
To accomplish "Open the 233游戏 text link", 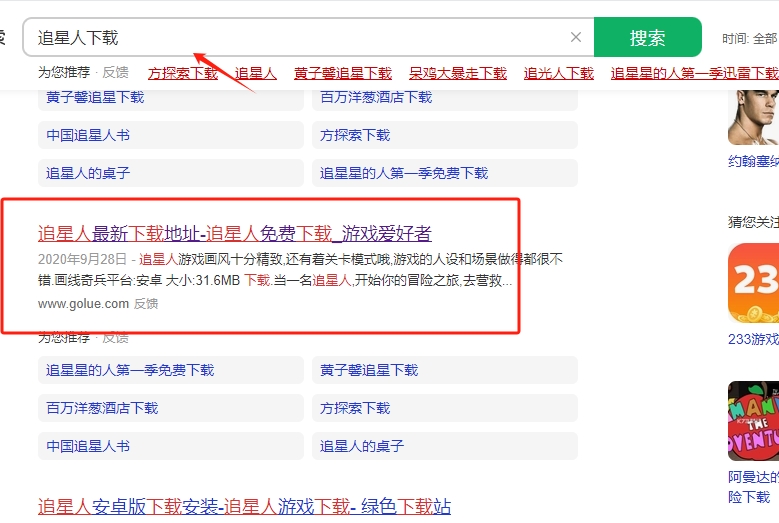I will [753, 340].
